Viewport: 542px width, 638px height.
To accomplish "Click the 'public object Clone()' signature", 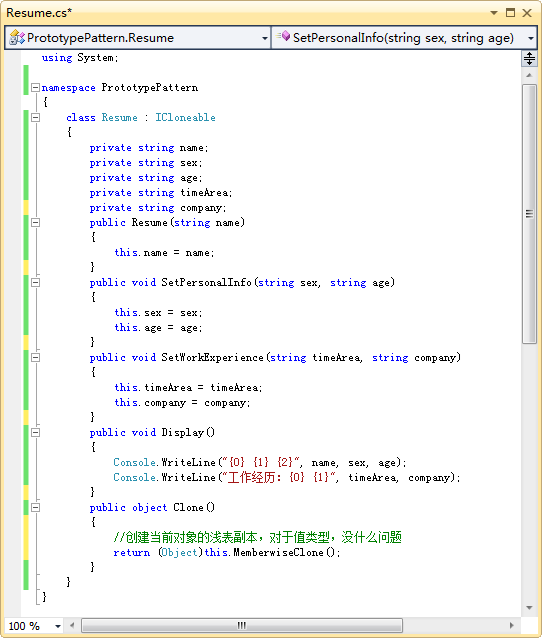I will tap(152, 507).
